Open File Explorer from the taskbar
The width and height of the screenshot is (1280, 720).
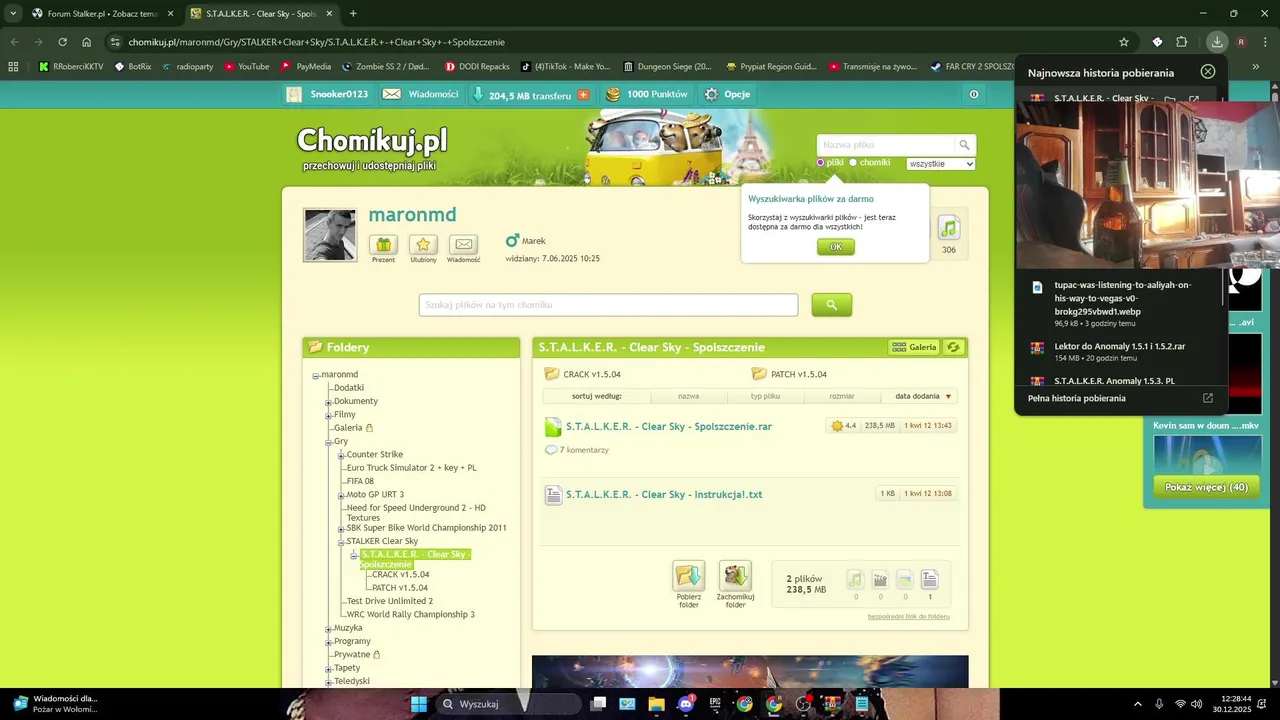(x=656, y=704)
